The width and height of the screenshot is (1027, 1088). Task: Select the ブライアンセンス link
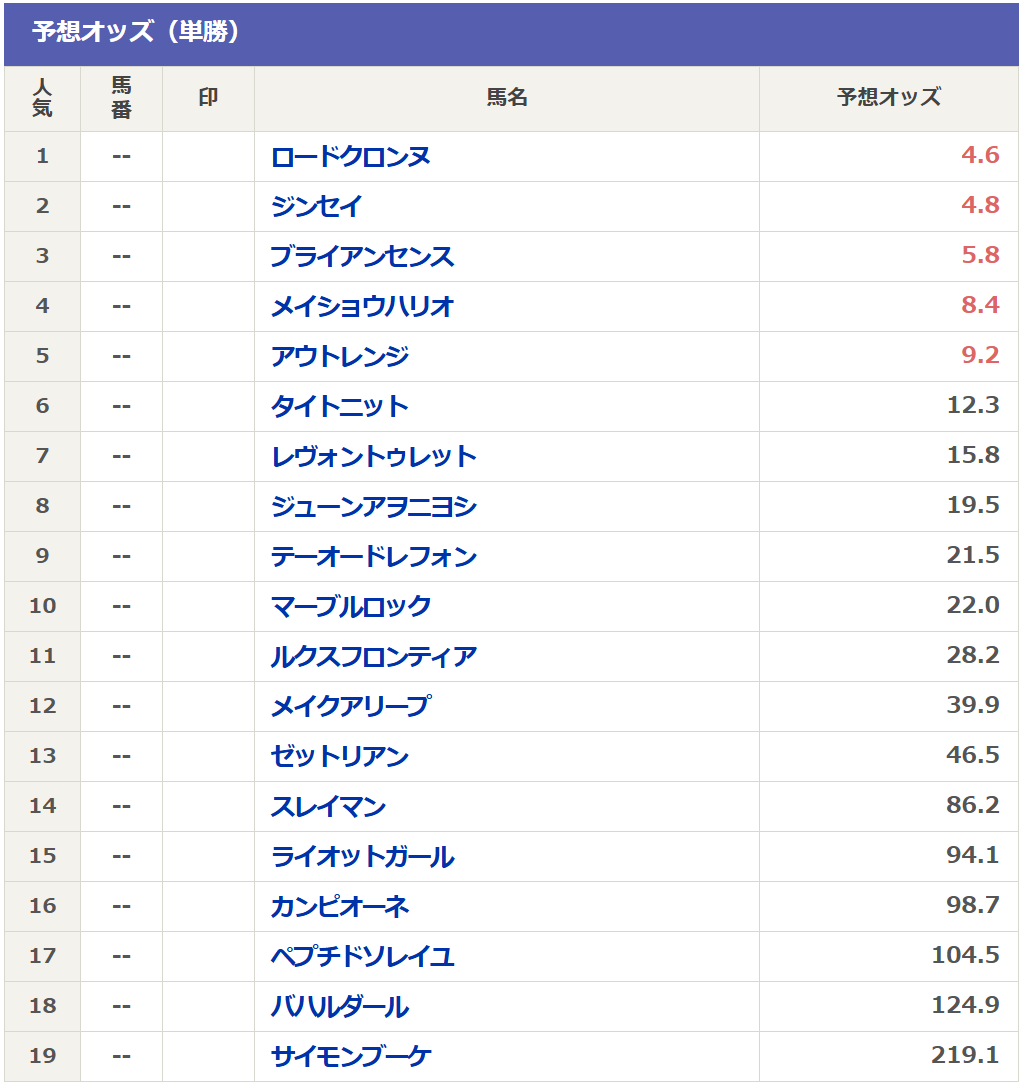(362, 257)
